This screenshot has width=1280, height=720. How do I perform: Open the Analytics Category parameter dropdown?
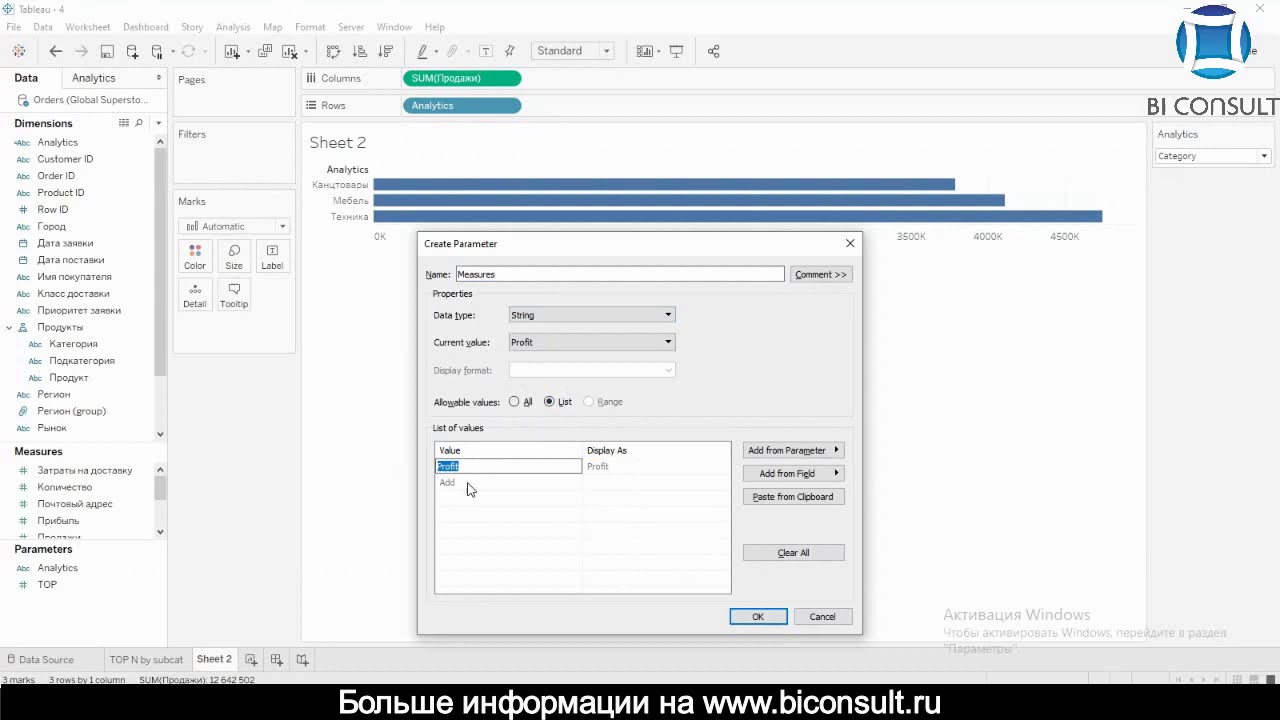[1213, 156]
